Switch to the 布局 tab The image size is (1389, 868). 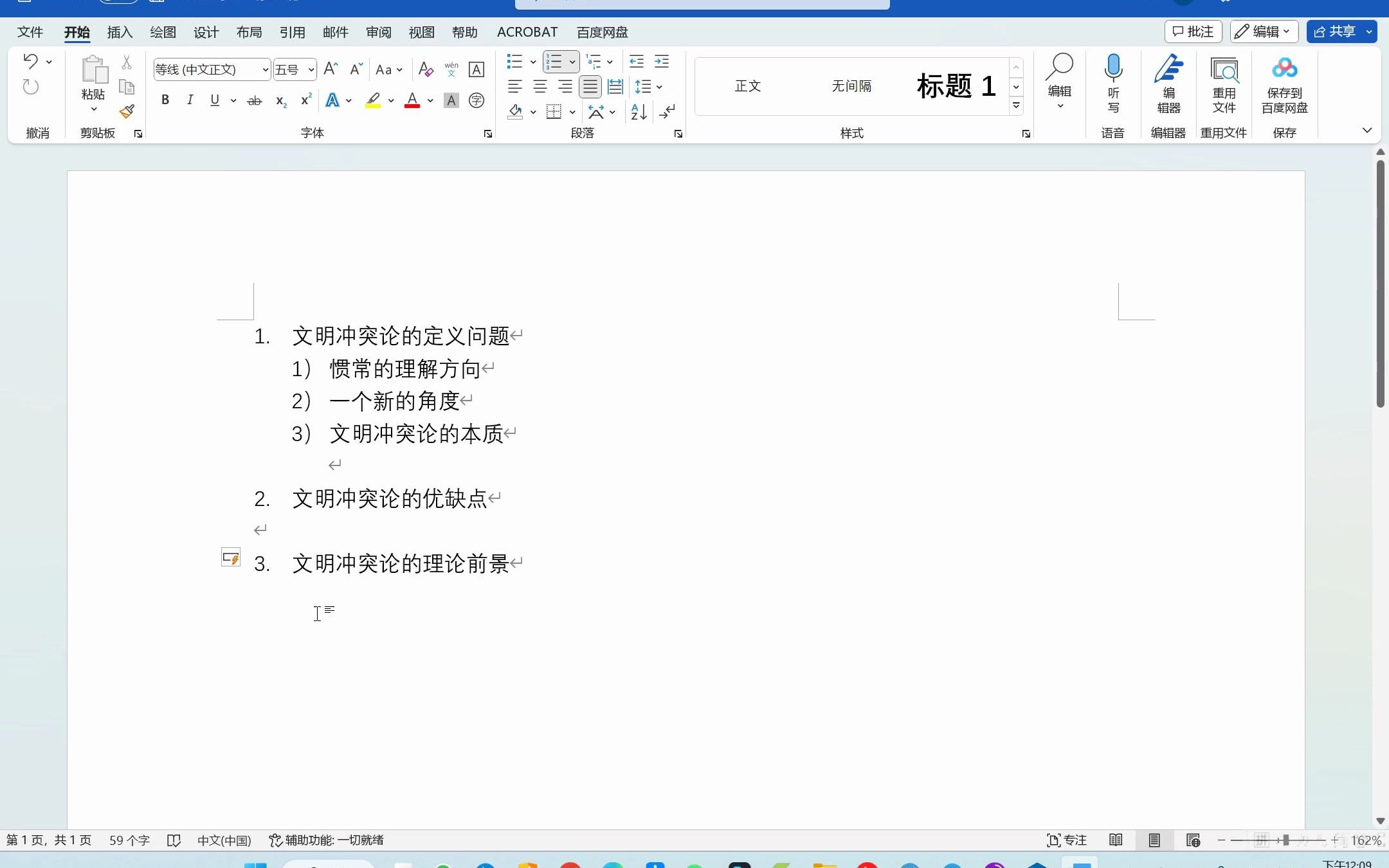tap(249, 32)
